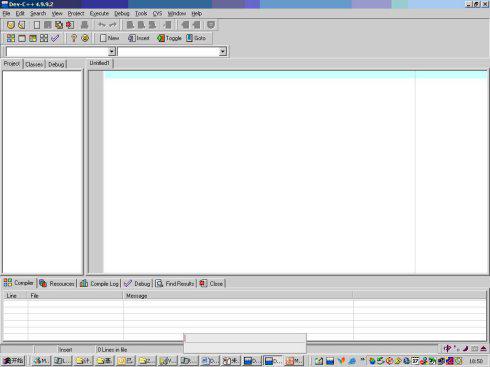Click inside the Untitled1 editor area
The width and height of the screenshot is (490, 367).
[x=260, y=173]
